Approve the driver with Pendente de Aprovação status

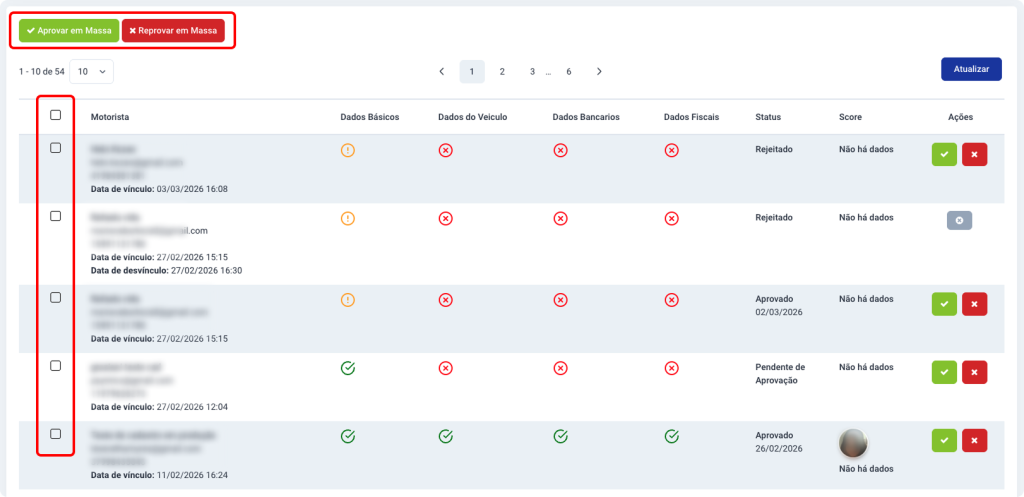[x=944, y=372]
